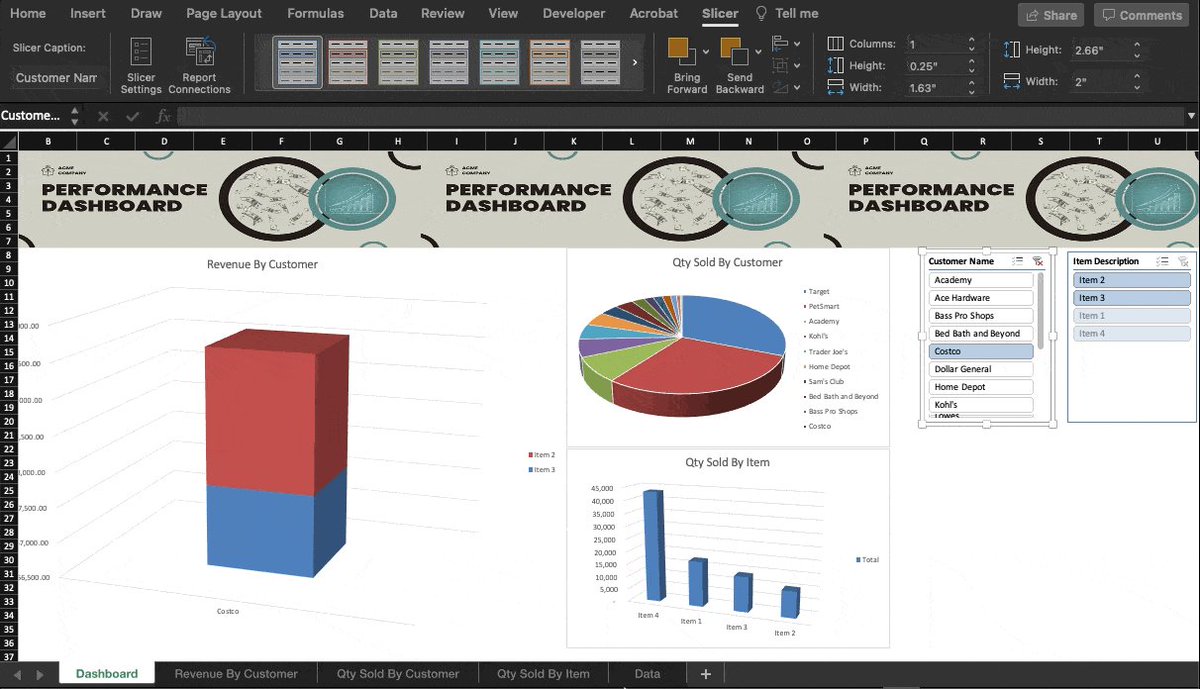1200x689 pixels.
Task: Toggle Item 3 in Item Description slicer
Action: click(1132, 298)
